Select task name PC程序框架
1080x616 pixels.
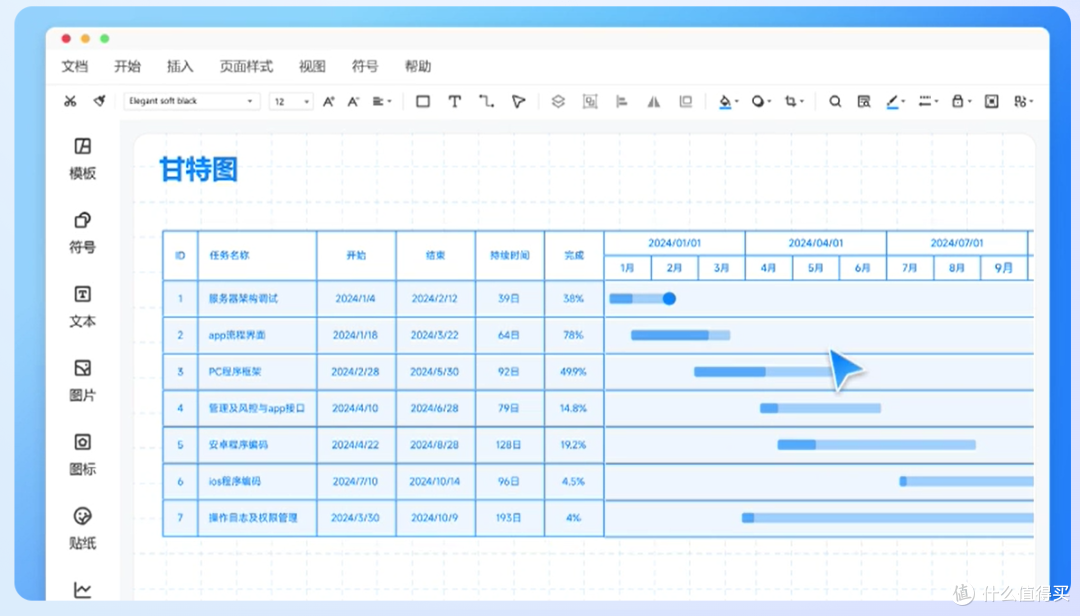pos(235,371)
